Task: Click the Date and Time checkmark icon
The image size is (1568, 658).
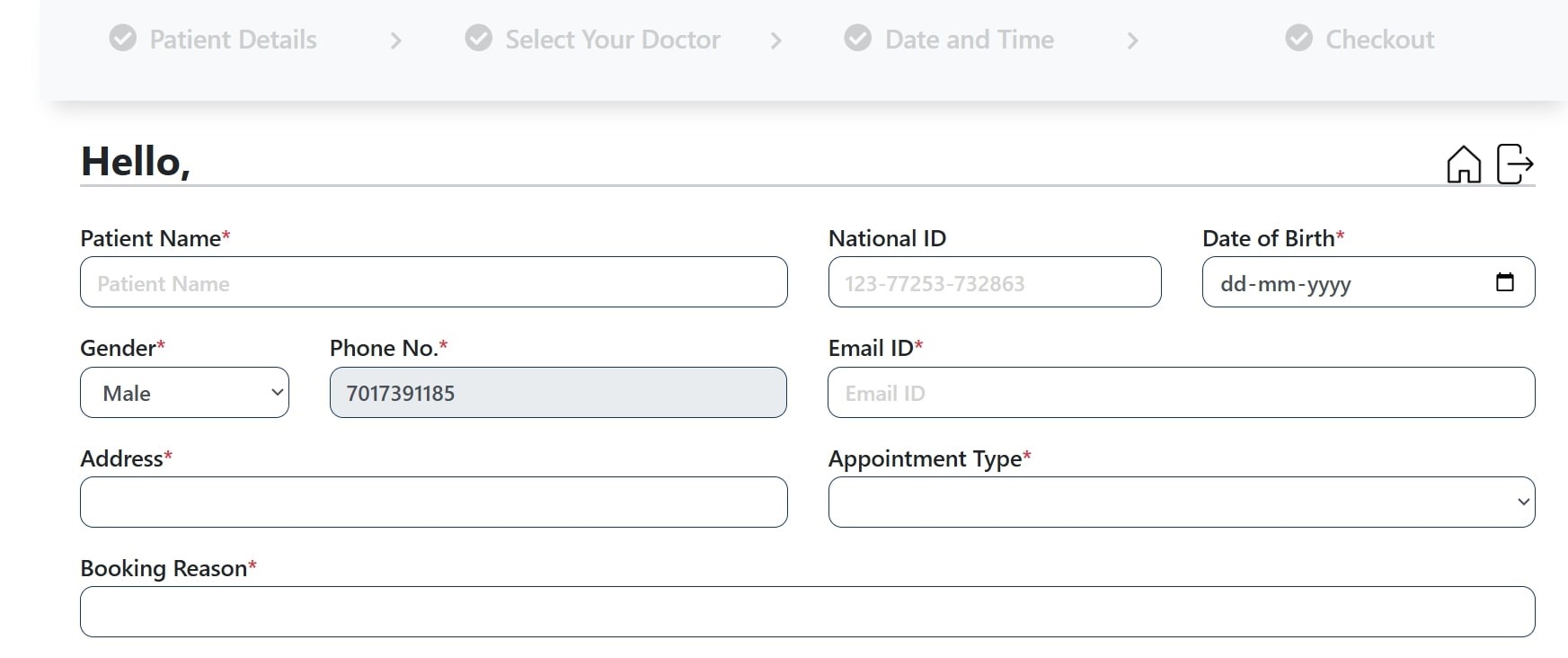Action: point(858,39)
